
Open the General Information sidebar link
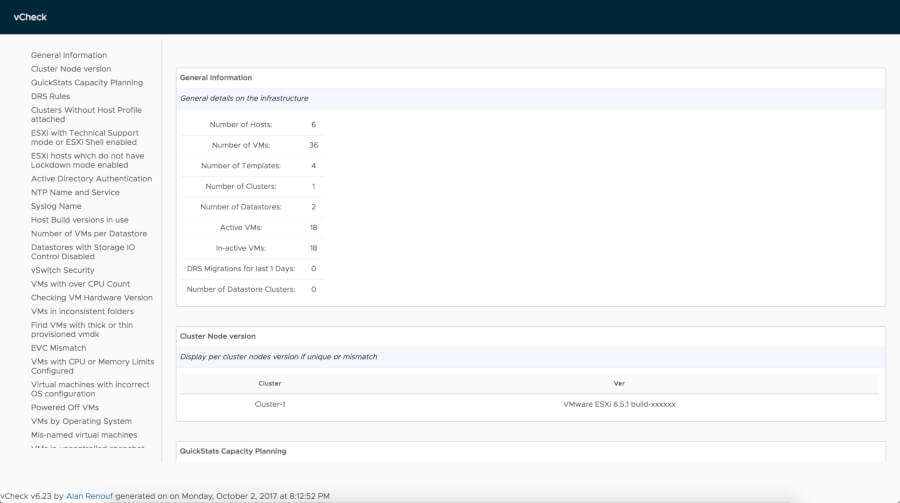point(69,55)
